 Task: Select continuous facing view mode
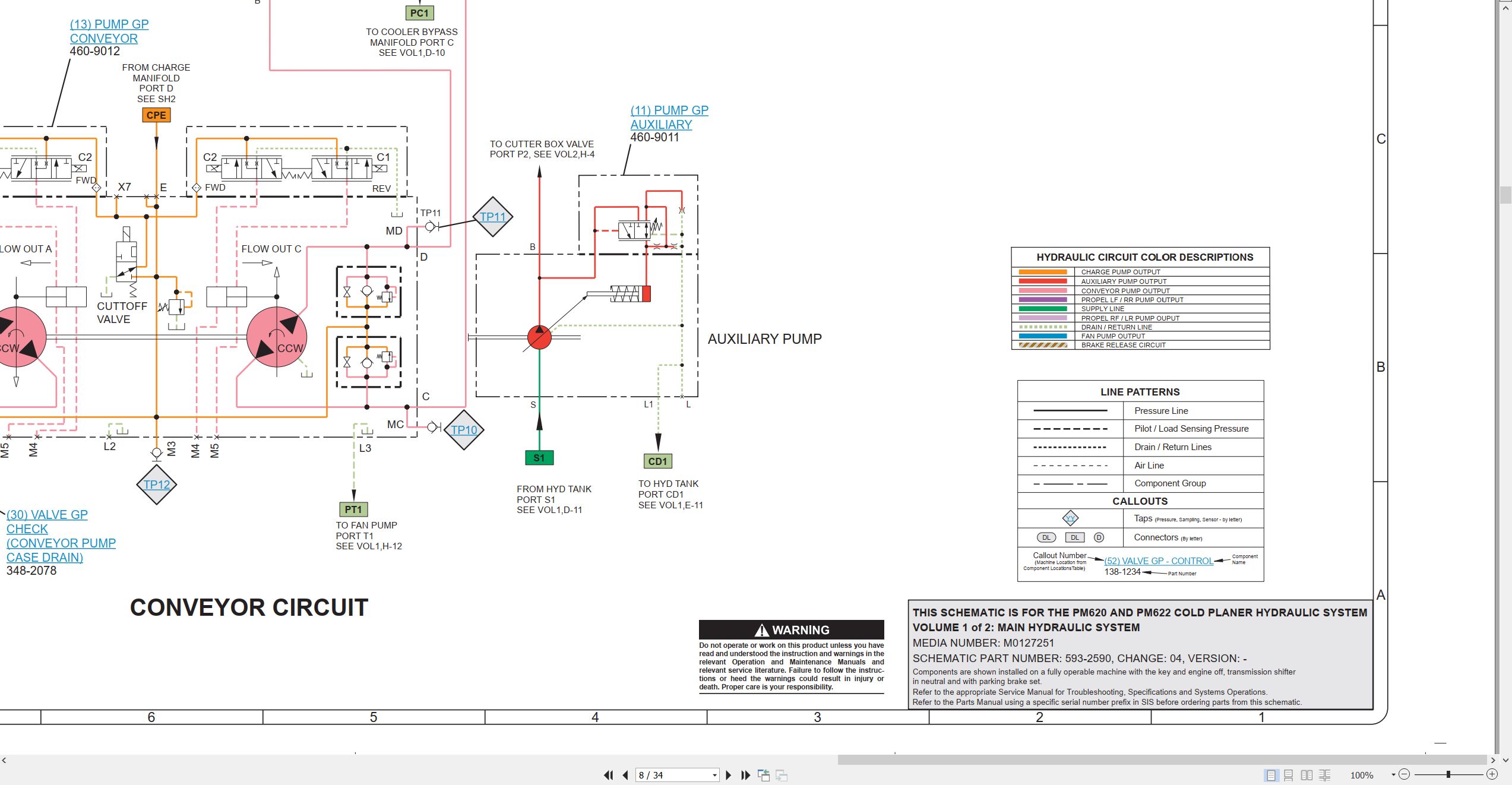pyautogui.click(x=1325, y=775)
